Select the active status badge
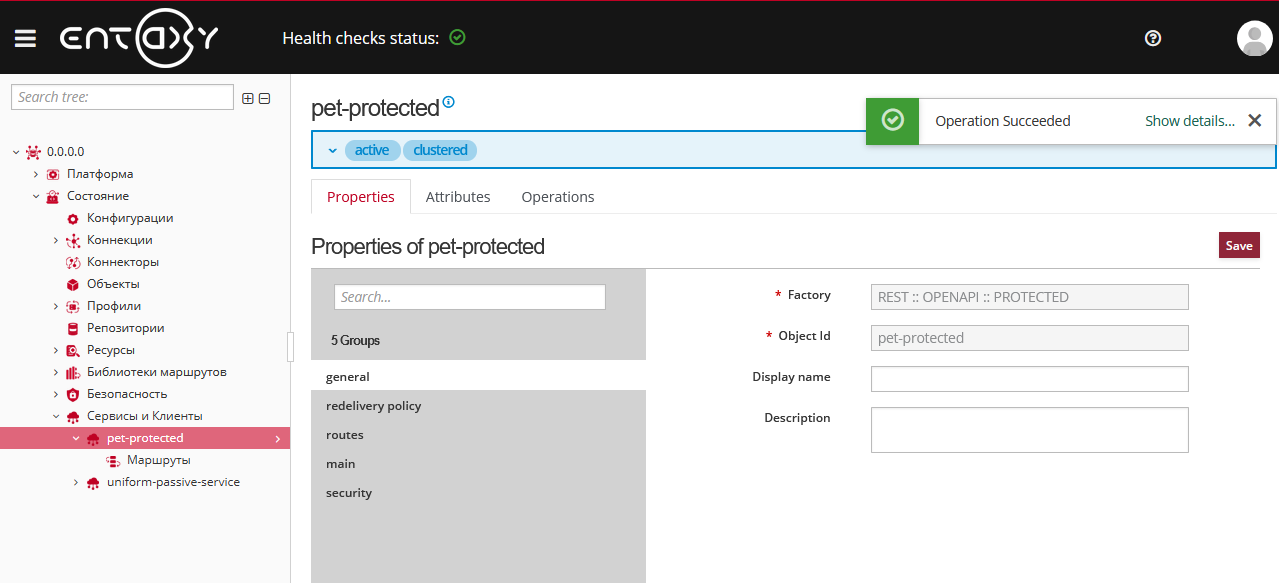 [x=371, y=149]
